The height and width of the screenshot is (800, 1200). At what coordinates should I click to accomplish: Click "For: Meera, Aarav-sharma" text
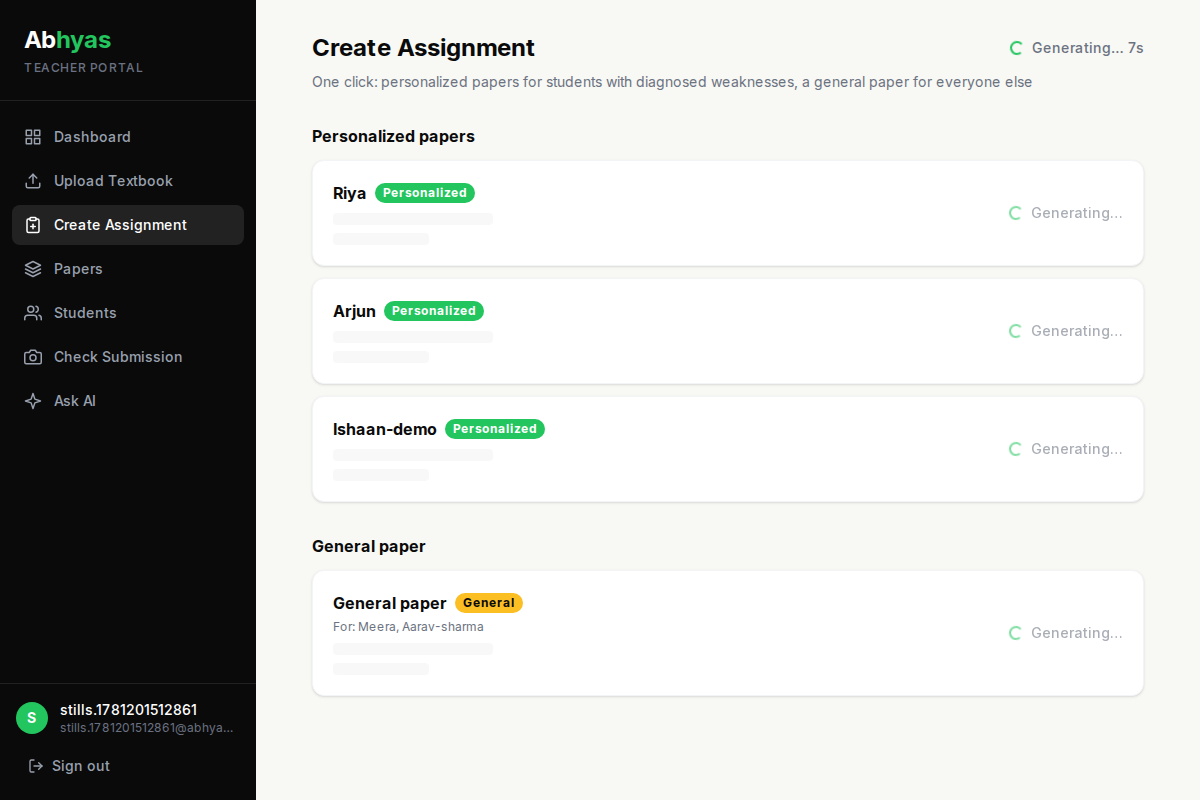click(408, 627)
